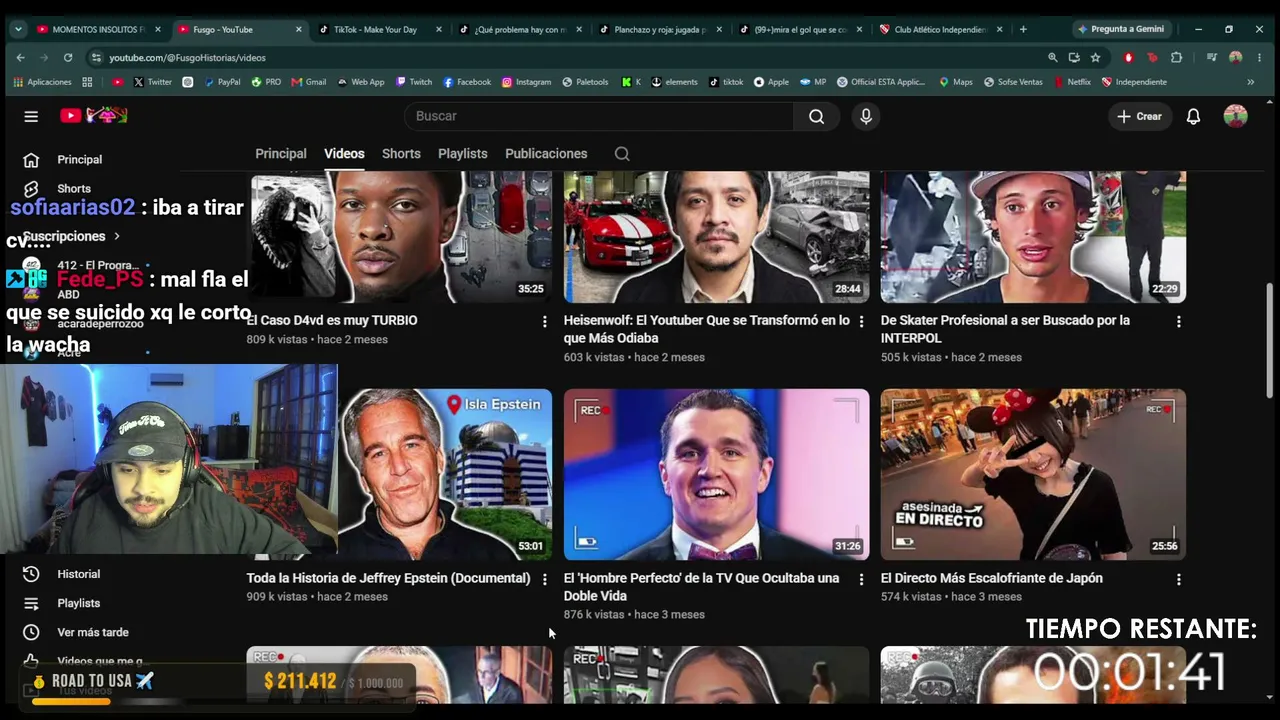Go to YouTube home via logo
Screen dimensions: 1280x720
[x=93, y=116]
